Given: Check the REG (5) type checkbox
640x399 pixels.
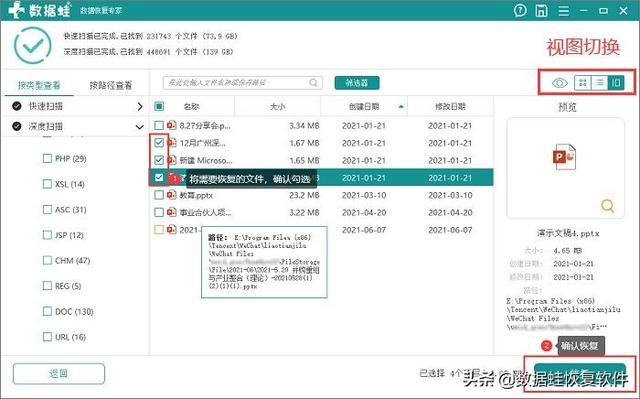Looking at the screenshot, I should [x=47, y=286].
